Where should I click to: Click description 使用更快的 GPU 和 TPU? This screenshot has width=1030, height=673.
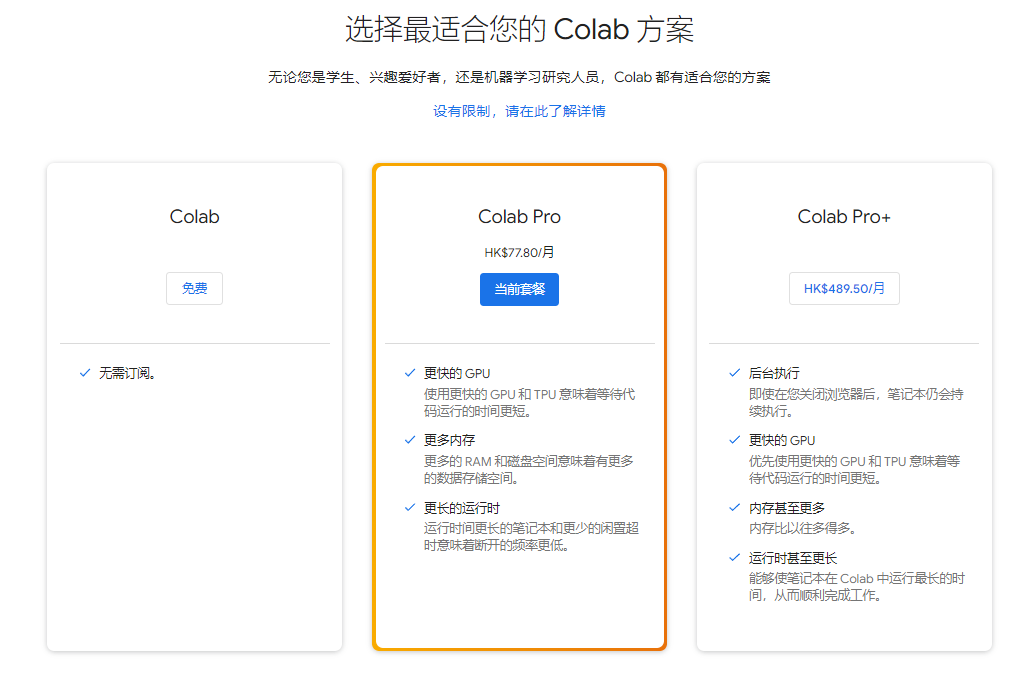[529, 402]
